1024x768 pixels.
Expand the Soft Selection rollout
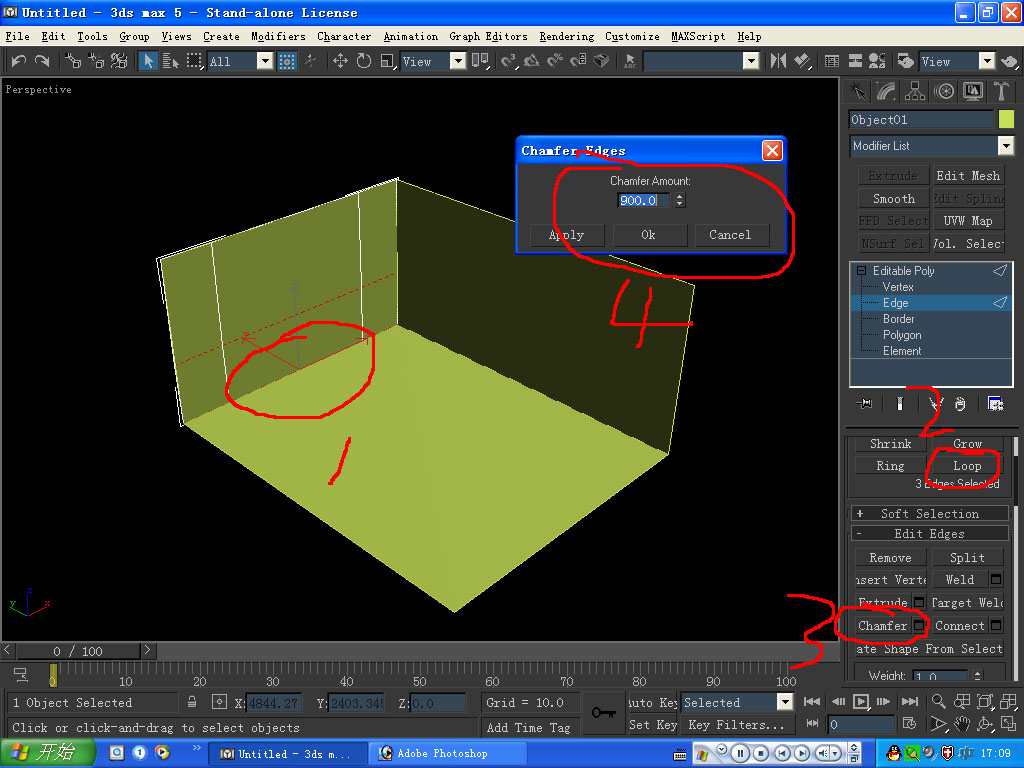[929, 513]
